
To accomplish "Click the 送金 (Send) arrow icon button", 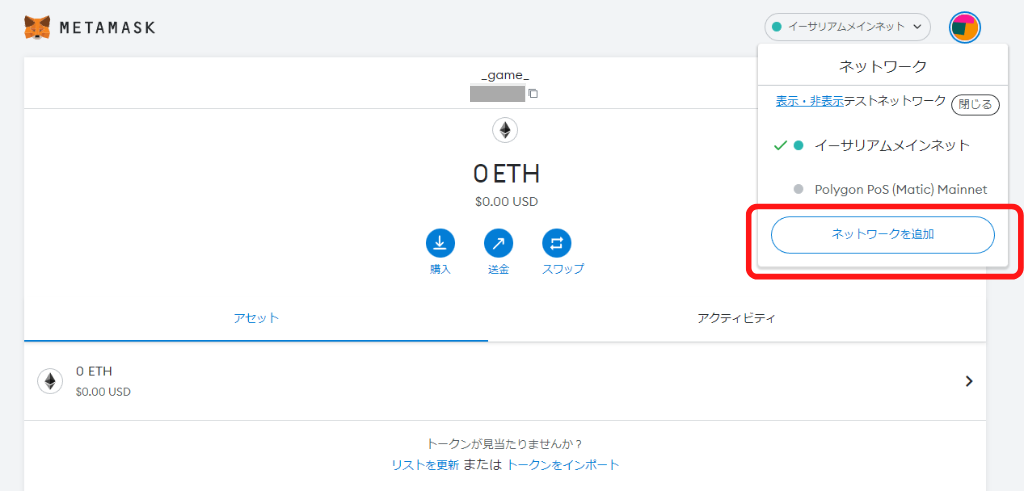I will (498, 244).
